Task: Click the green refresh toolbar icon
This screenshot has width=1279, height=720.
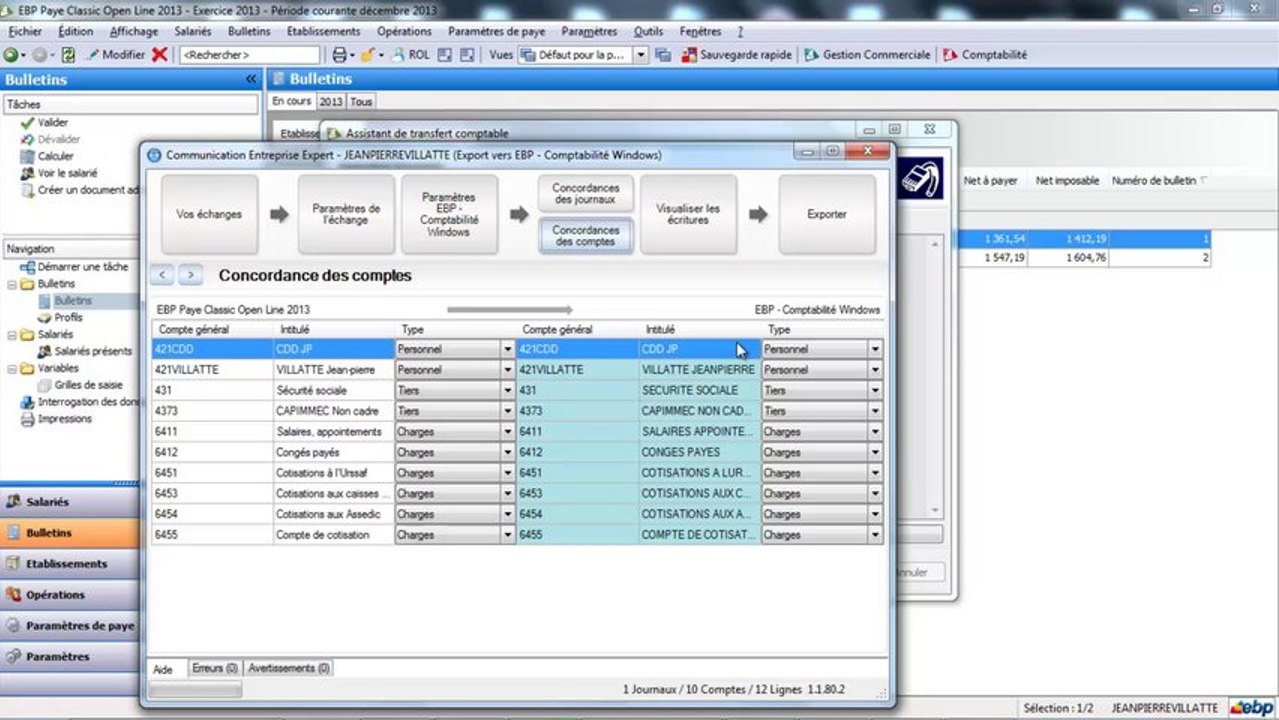Action: click(x=68, y=55)
